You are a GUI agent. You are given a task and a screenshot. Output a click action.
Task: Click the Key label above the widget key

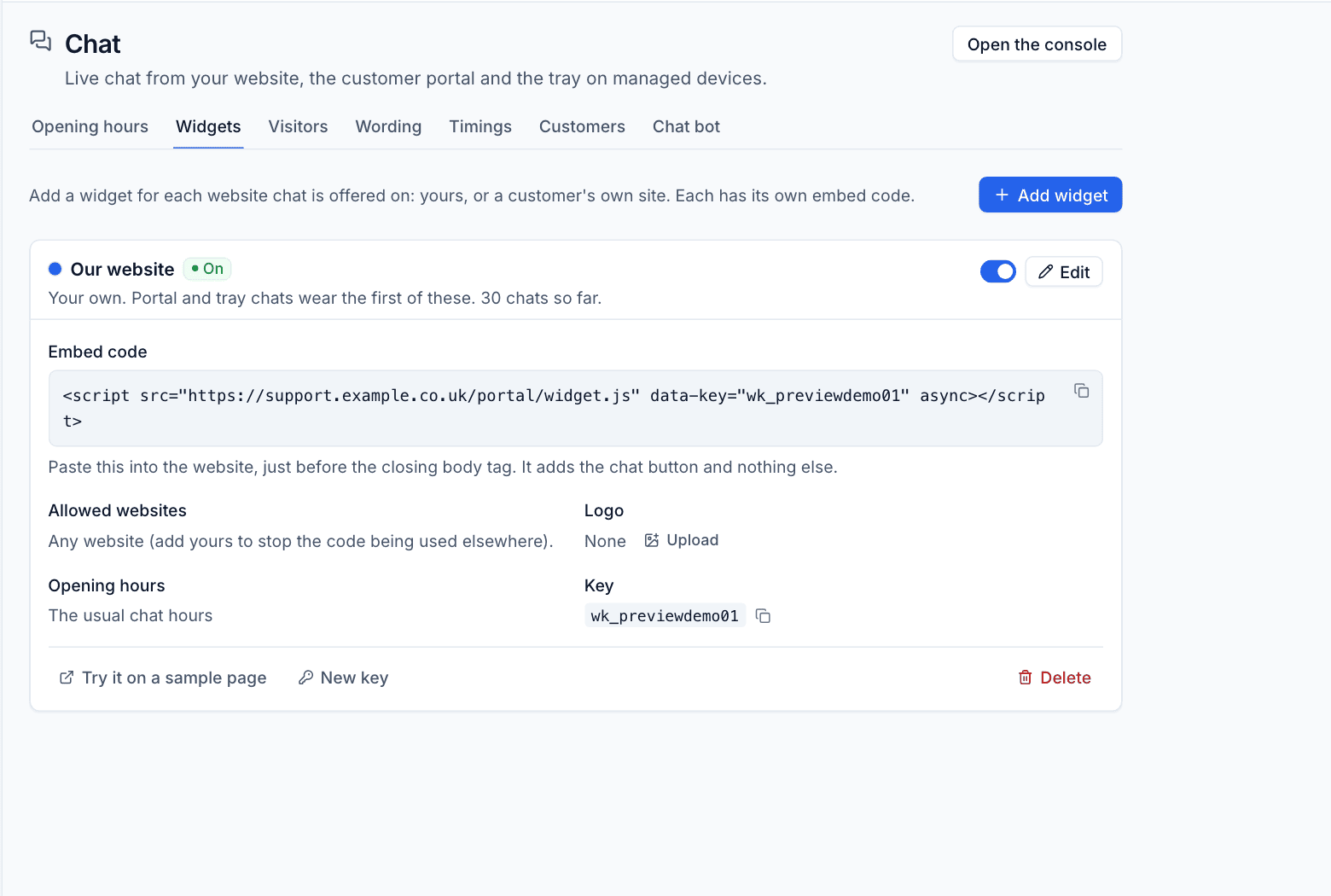click(x=599, y=585)
